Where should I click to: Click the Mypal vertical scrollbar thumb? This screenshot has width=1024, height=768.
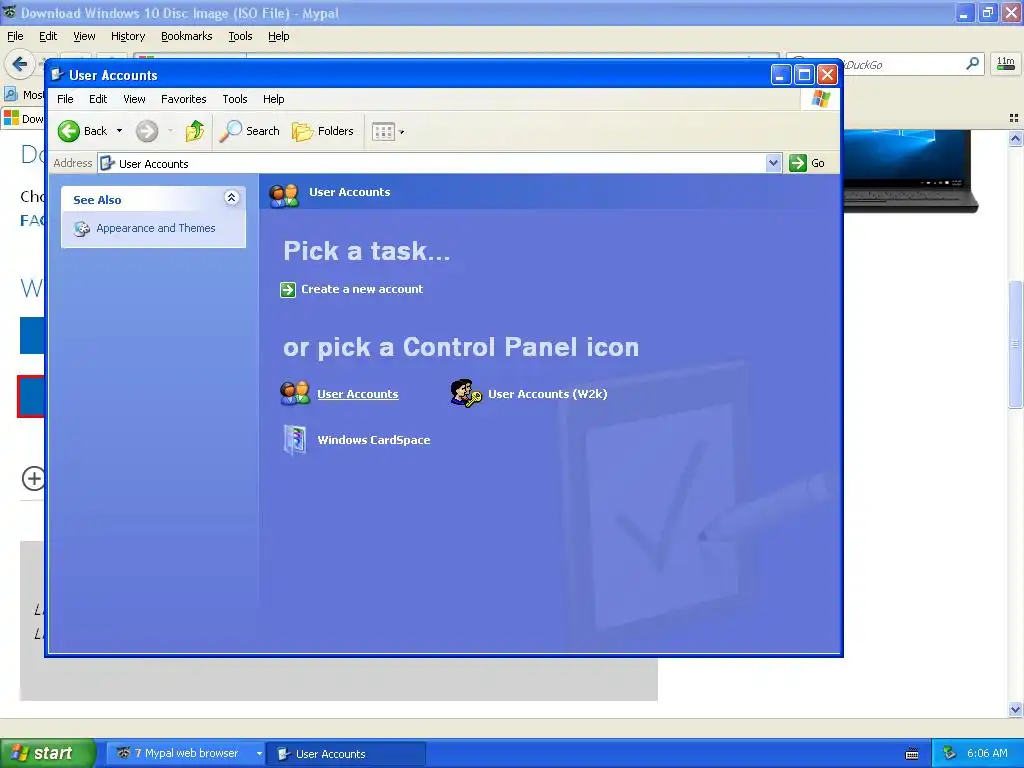point(1015,344)
